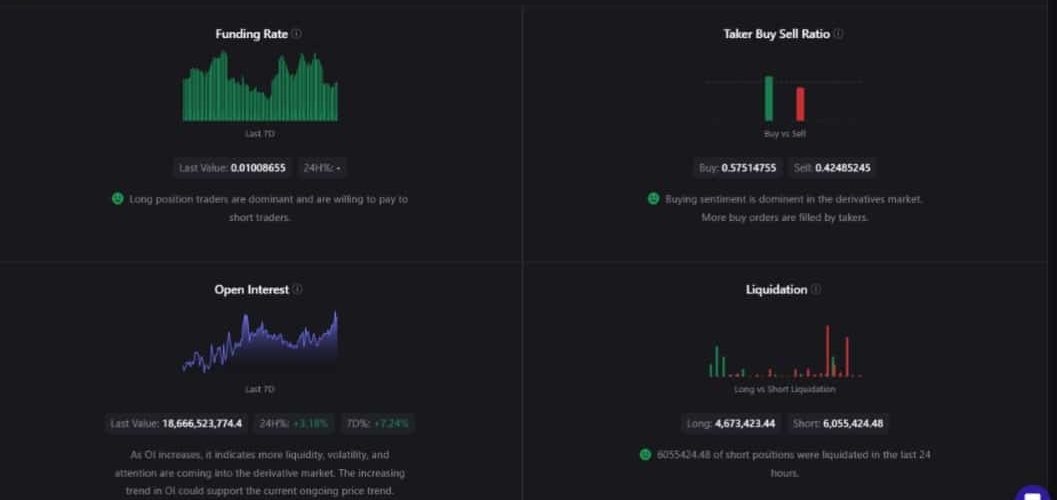Image resolution: width=1057 pixels, height=500 pixels.
Task: Click the Funding Rate 24H% value chip
Action: pos(322,168)
